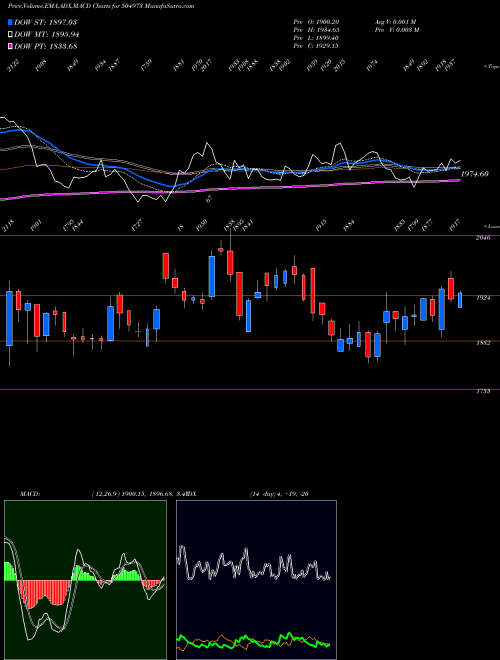
Task: Select the 'DOW PT: 1833.68' legend text
Action: (45, 47)
